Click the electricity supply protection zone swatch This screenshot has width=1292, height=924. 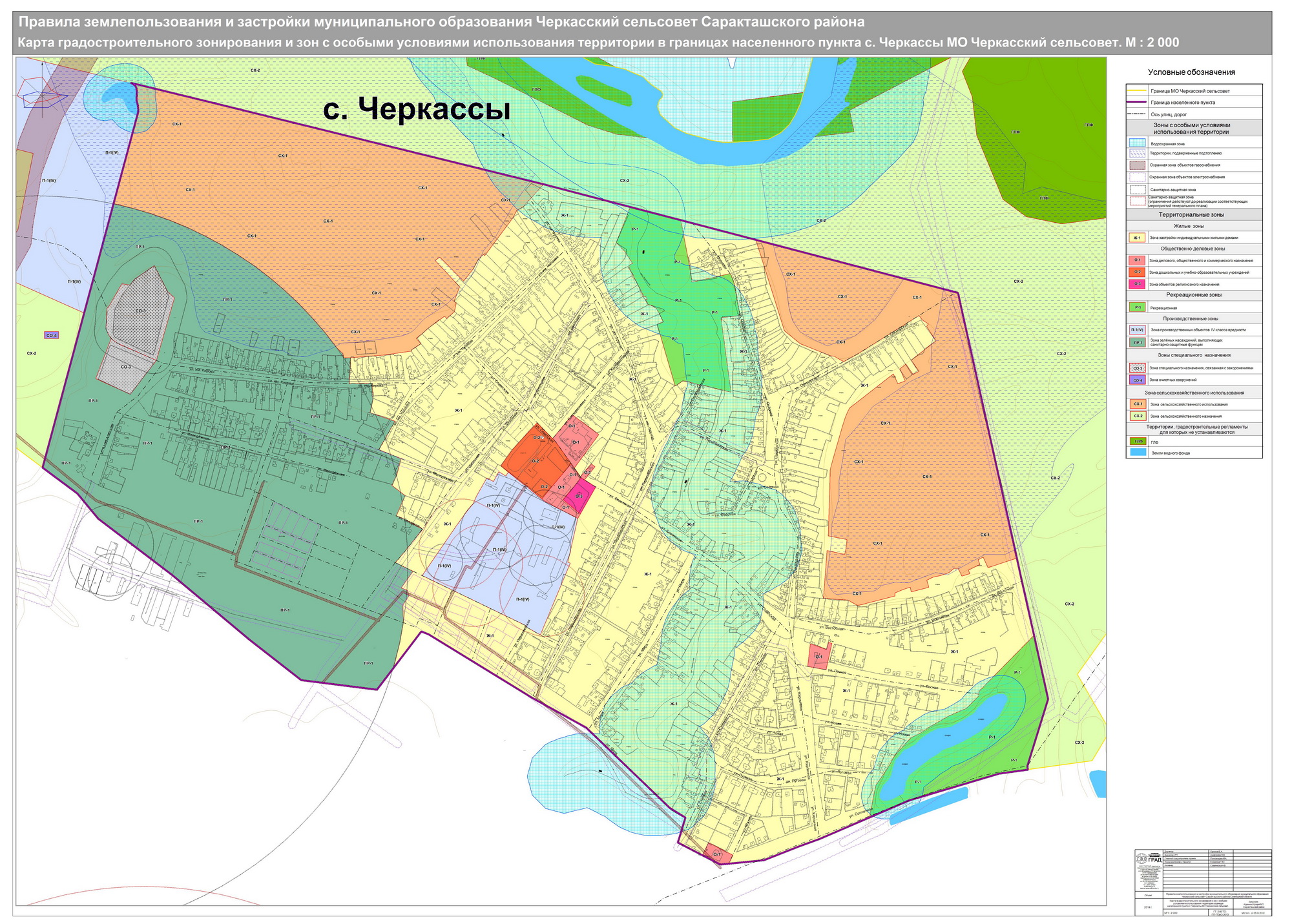[x=1137, y=178]
